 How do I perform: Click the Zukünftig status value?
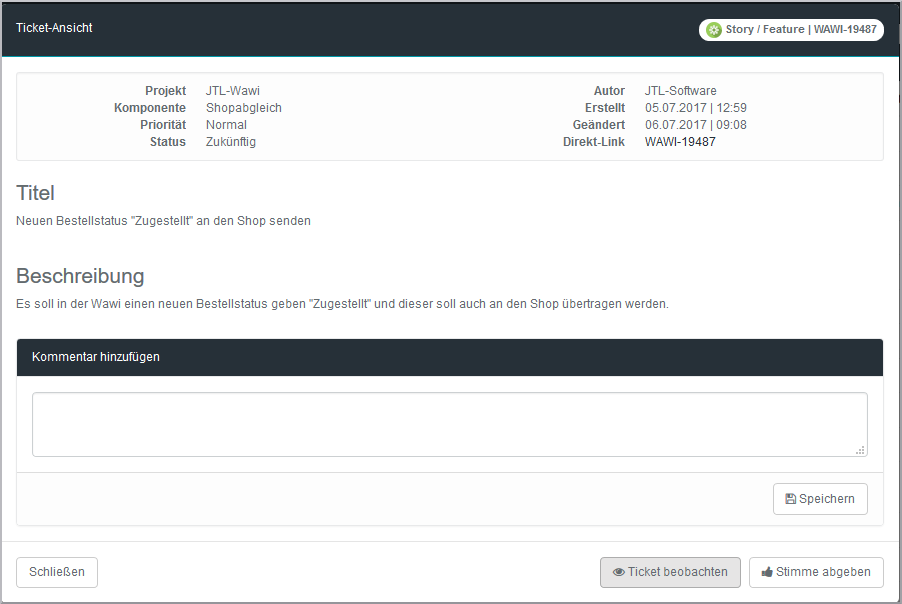coord(231,142)
